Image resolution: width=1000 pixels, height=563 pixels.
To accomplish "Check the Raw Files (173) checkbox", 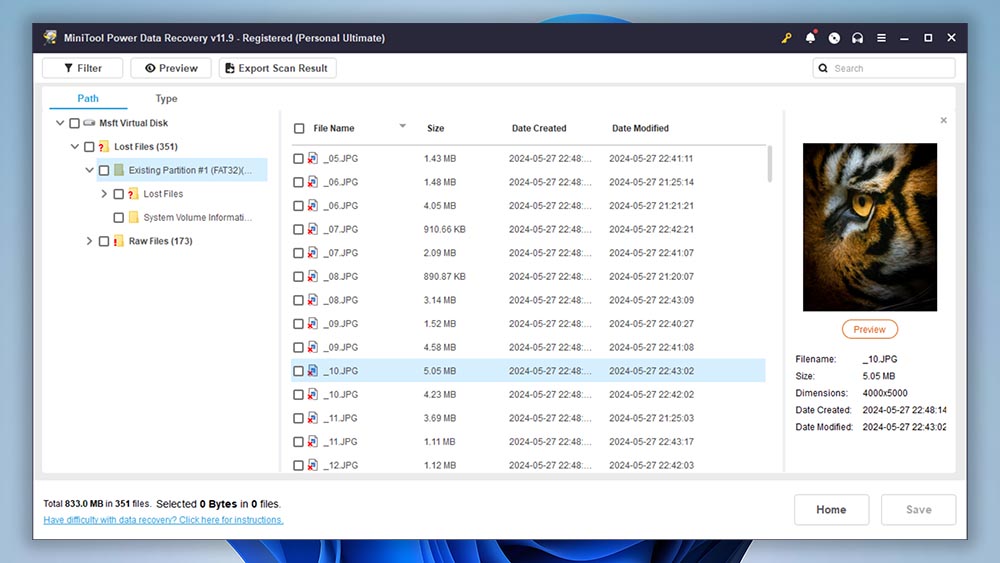I will (104, 241).
